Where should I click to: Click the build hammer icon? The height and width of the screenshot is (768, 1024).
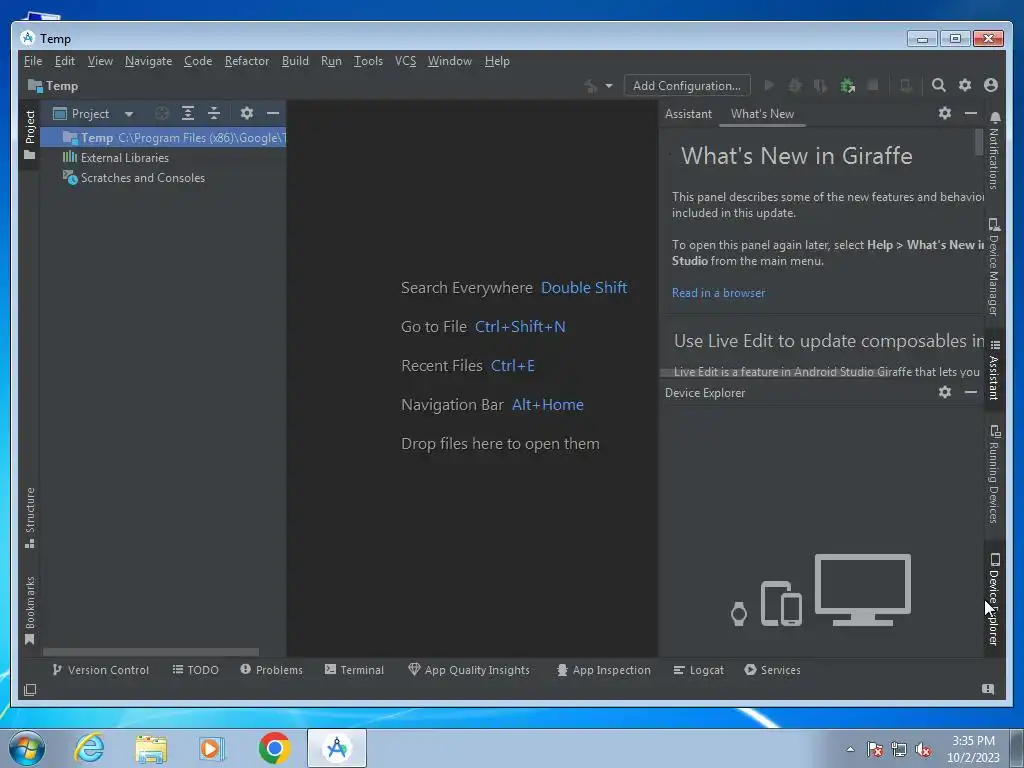coord(590,86)
